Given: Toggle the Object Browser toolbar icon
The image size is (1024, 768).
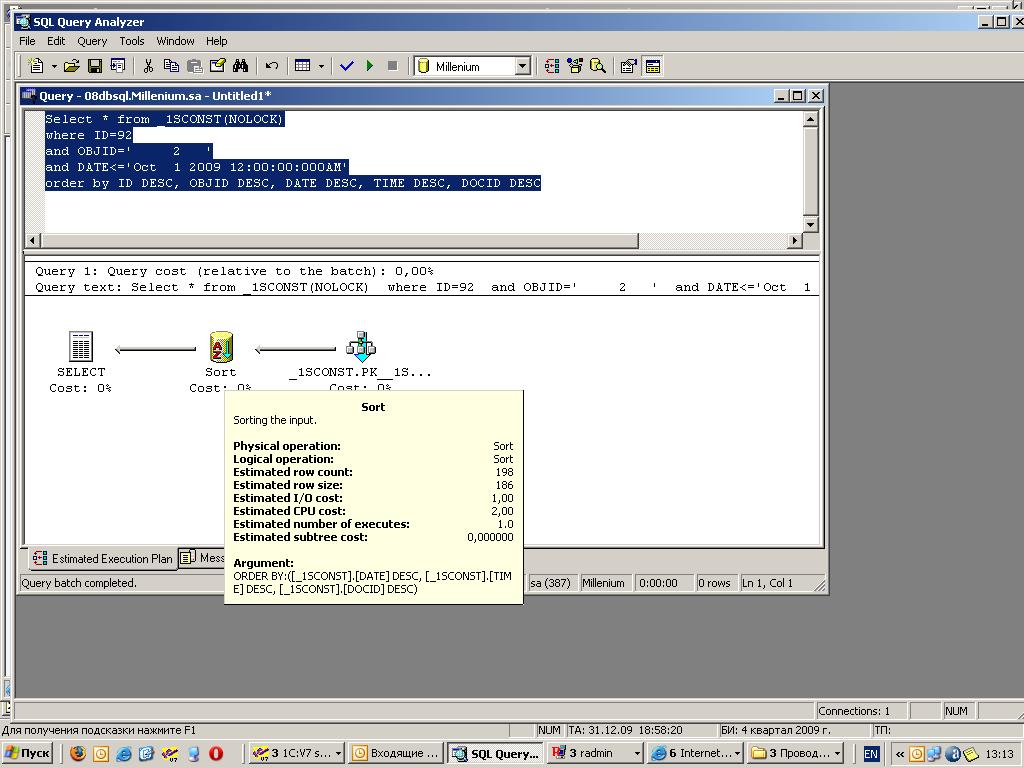Looking at the screenshot, I should [x=574, y=66].
